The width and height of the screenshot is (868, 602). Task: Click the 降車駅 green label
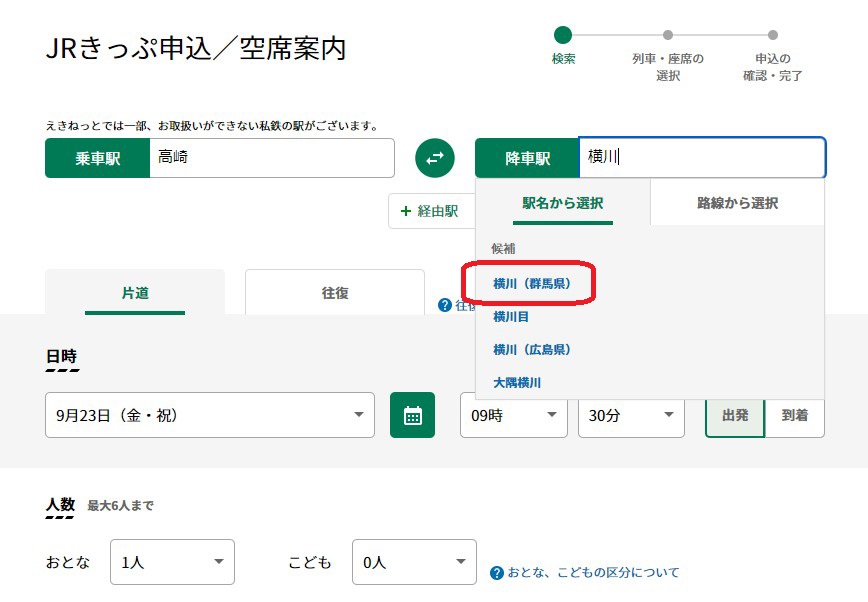(527, 158)
